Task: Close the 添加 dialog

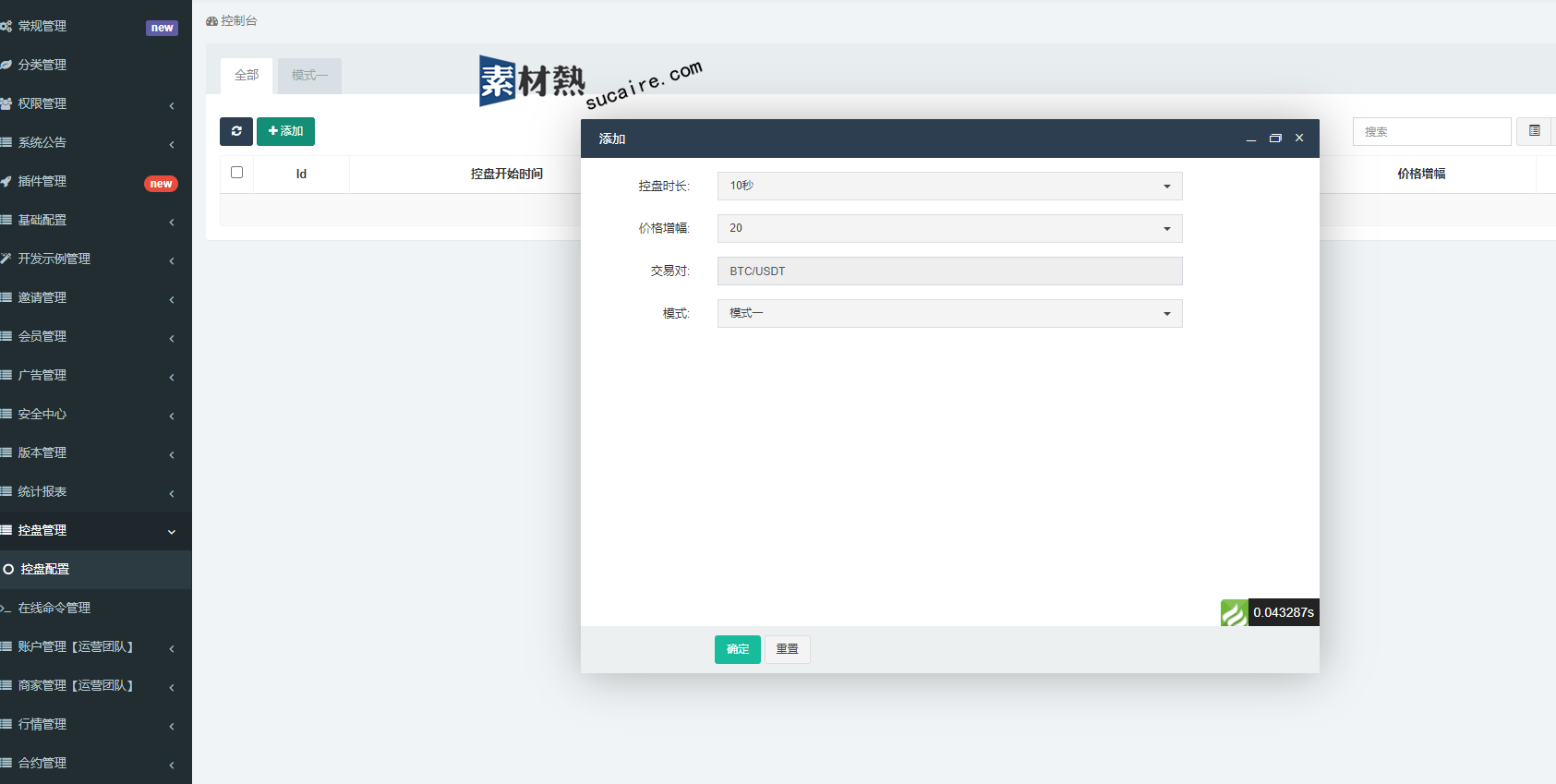Action: pyautogui.click(x=1299, y=139)
